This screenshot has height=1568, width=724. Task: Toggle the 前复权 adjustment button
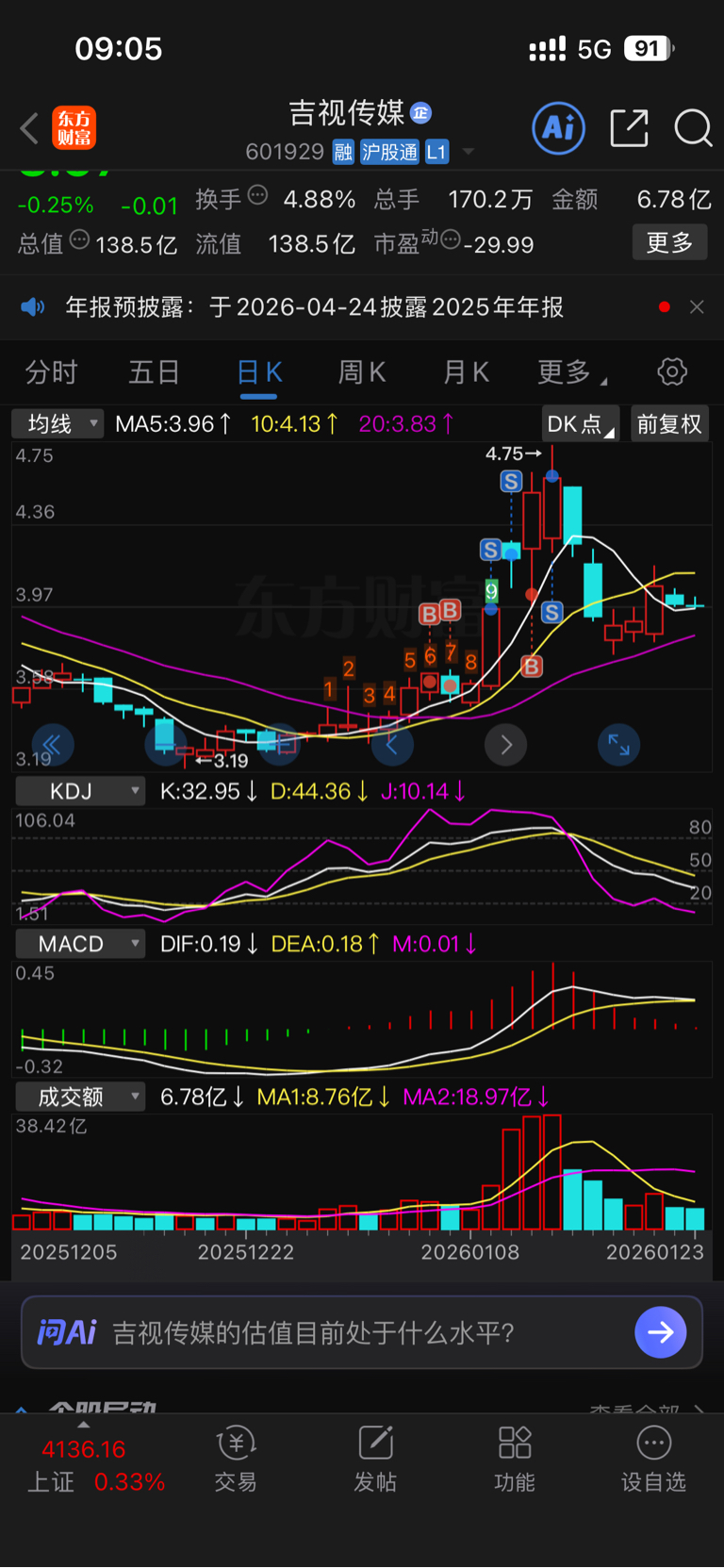pos(669,423)
